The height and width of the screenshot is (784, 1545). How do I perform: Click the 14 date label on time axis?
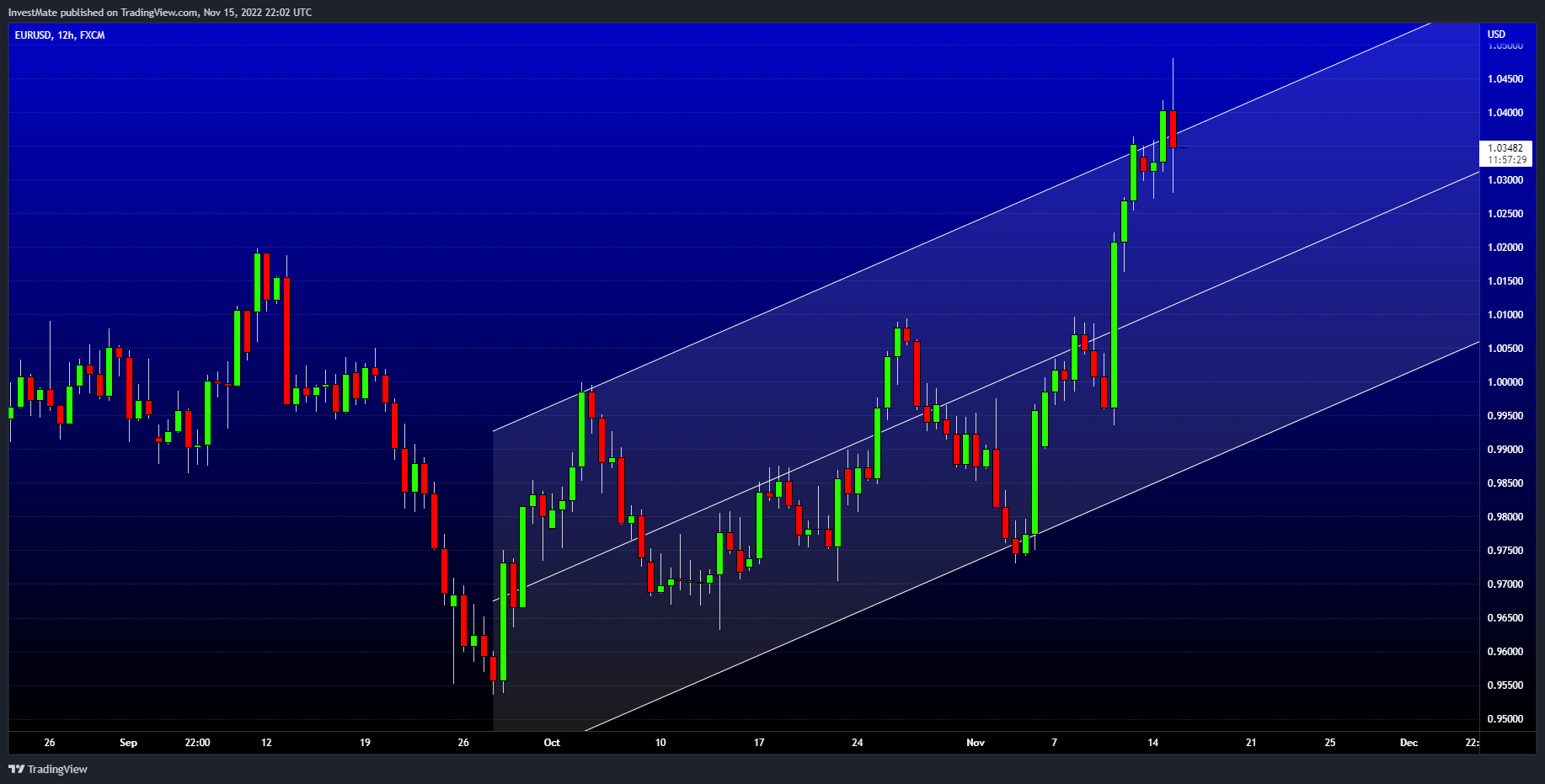coord(1152,743)
